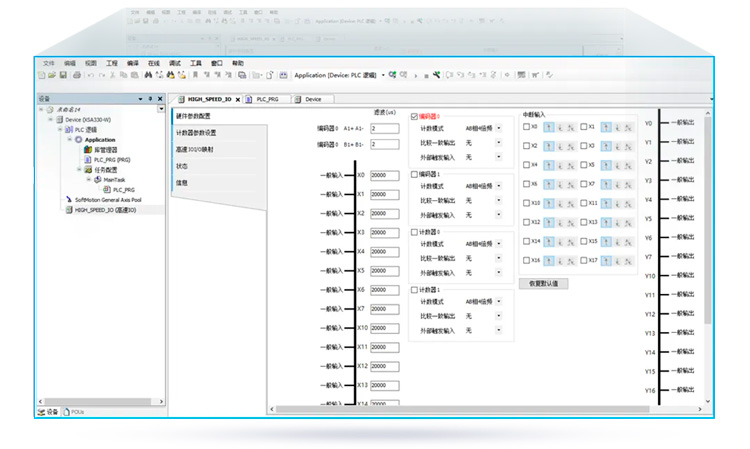Click the Login to device icon
Image resolution: width=750 pixels, height=449 pixels.
point(392,75)
